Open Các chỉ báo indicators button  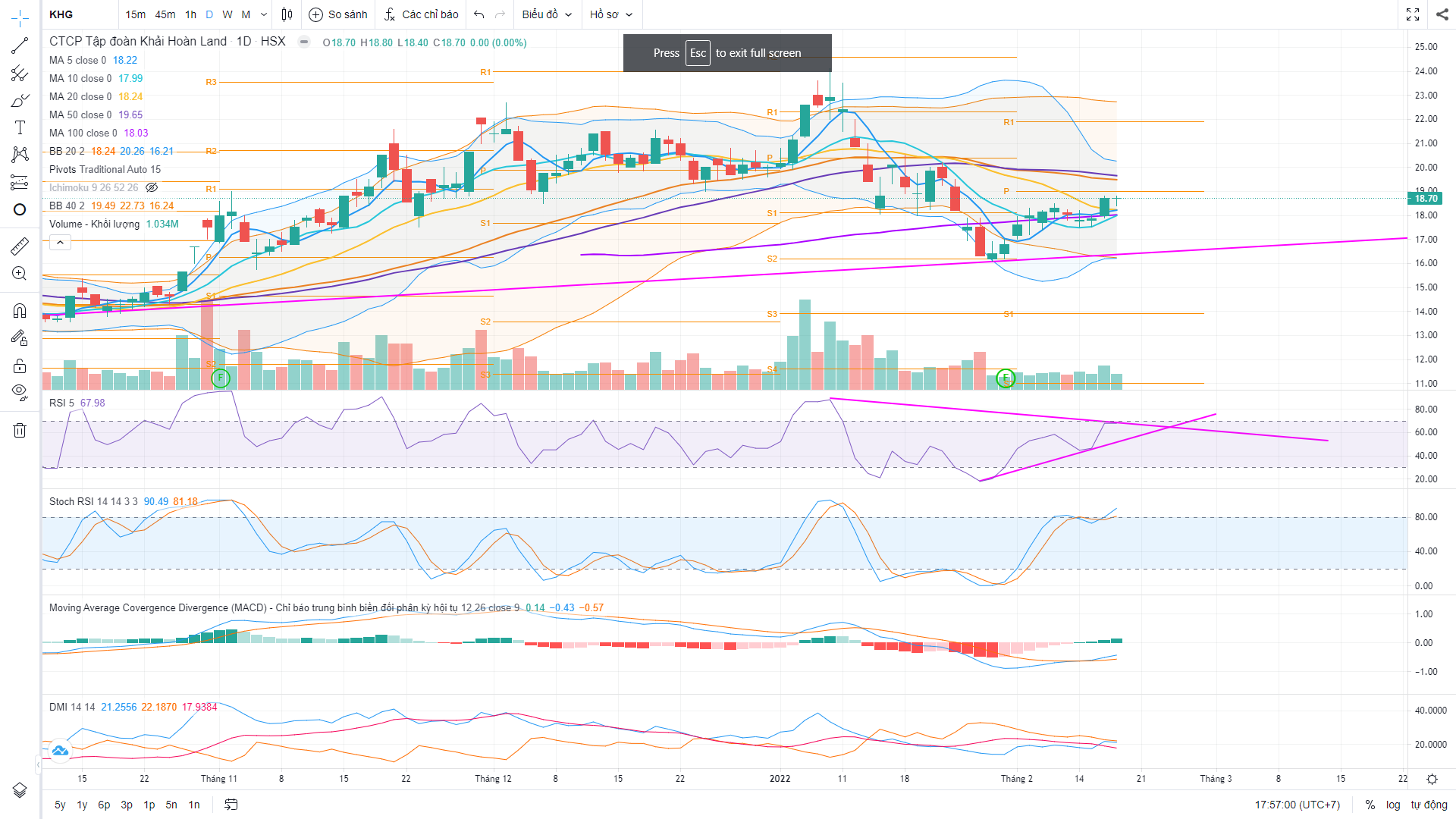pyautogui.click(x=422, y=14)
